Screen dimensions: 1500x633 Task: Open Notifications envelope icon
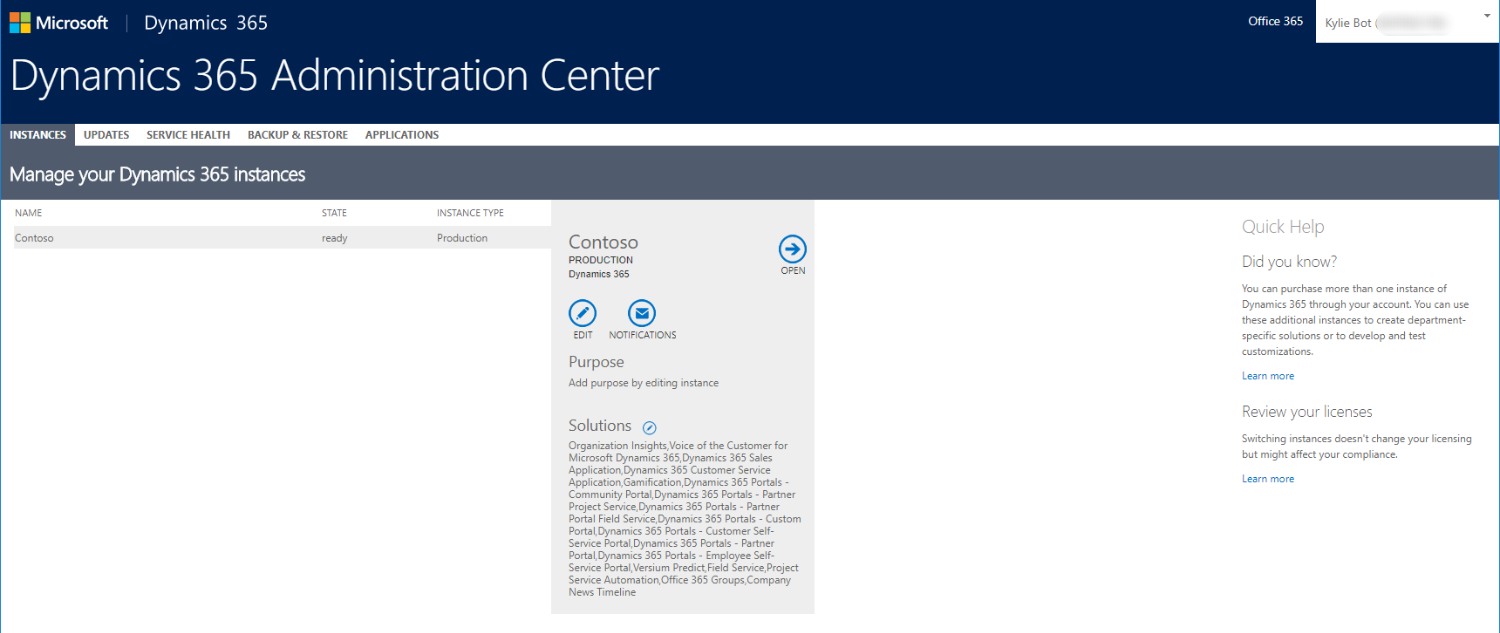[642, 313]
